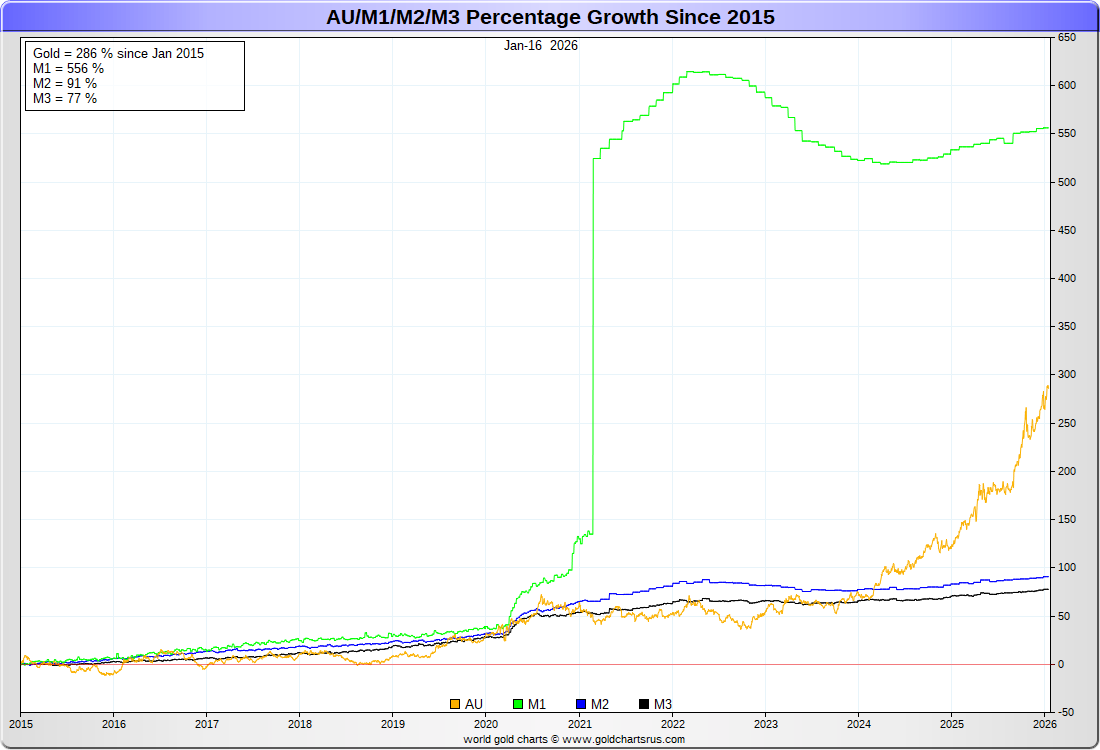Click the 'M3 = 77 %' stat line
This screenshot has width=1100, height=750.
pyautogui.click(x=65, y=98)
